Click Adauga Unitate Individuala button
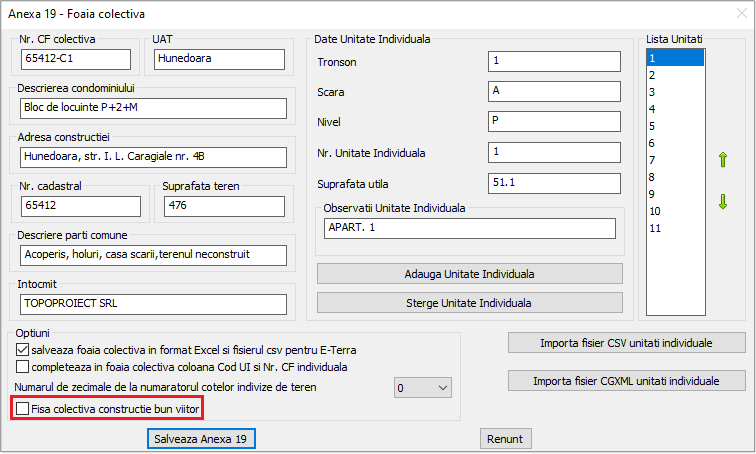The height and width of the screenshot is (454, 756). tap(470, 274)
